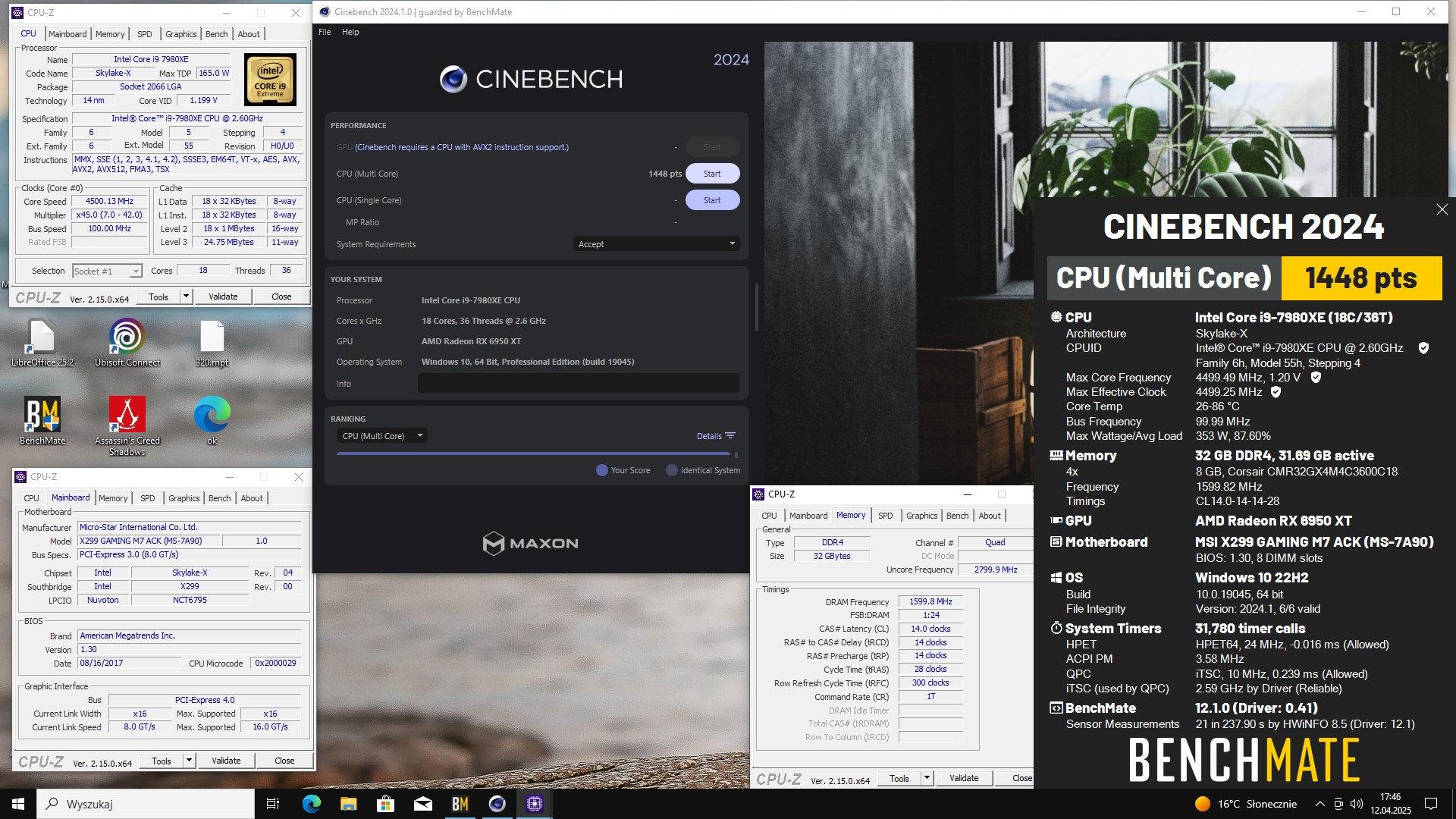Click the Windows search box Wyszukaj
This screenshot has width=1456, height=819.
(146, 804)
